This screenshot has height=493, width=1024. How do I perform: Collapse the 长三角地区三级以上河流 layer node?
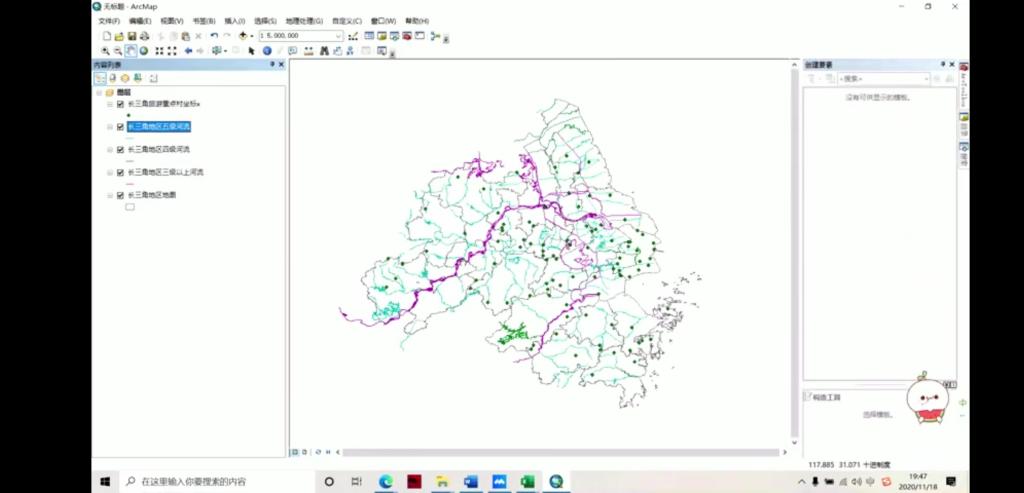tap(111, 172)
